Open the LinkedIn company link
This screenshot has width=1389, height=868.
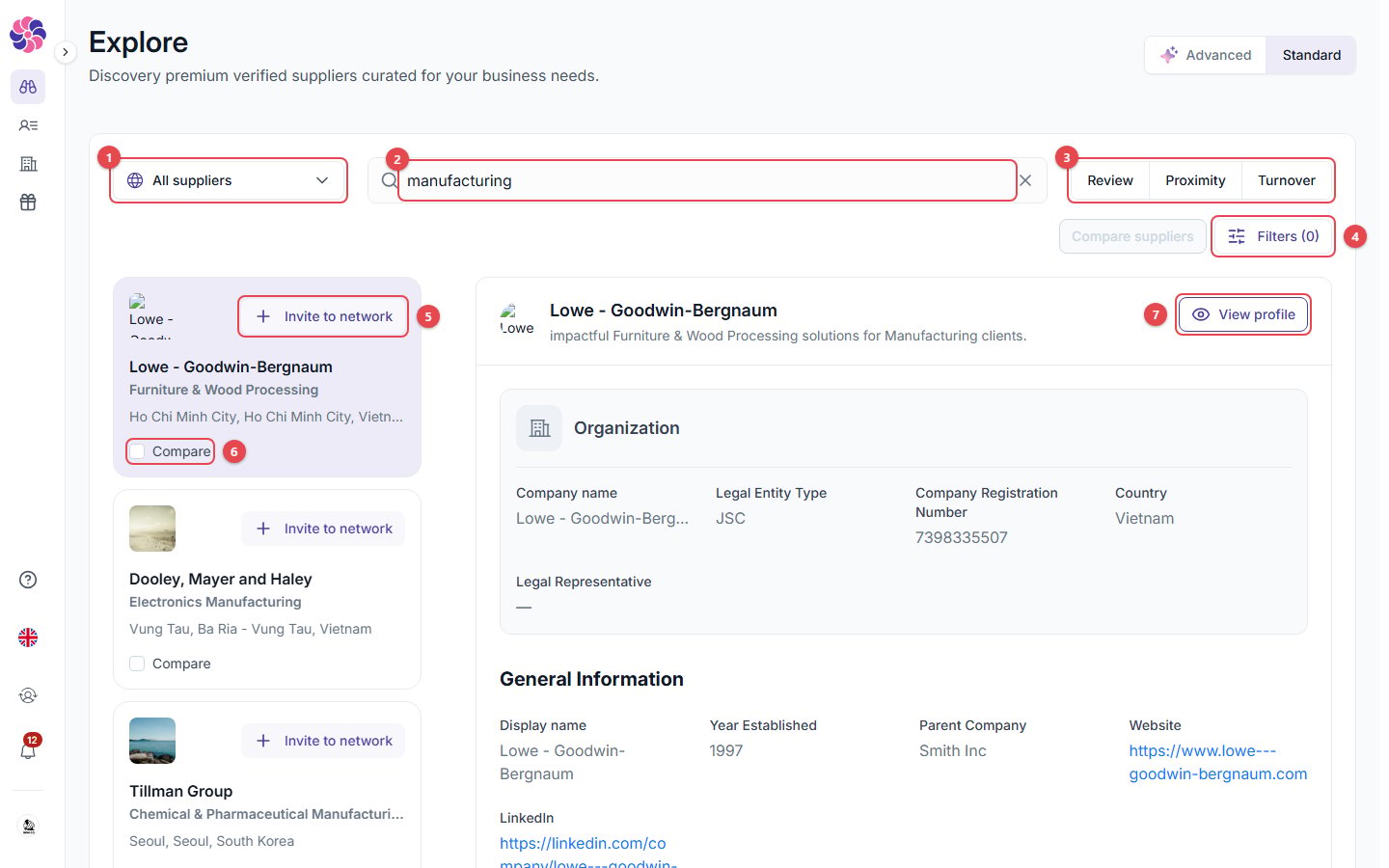(588, 853)
